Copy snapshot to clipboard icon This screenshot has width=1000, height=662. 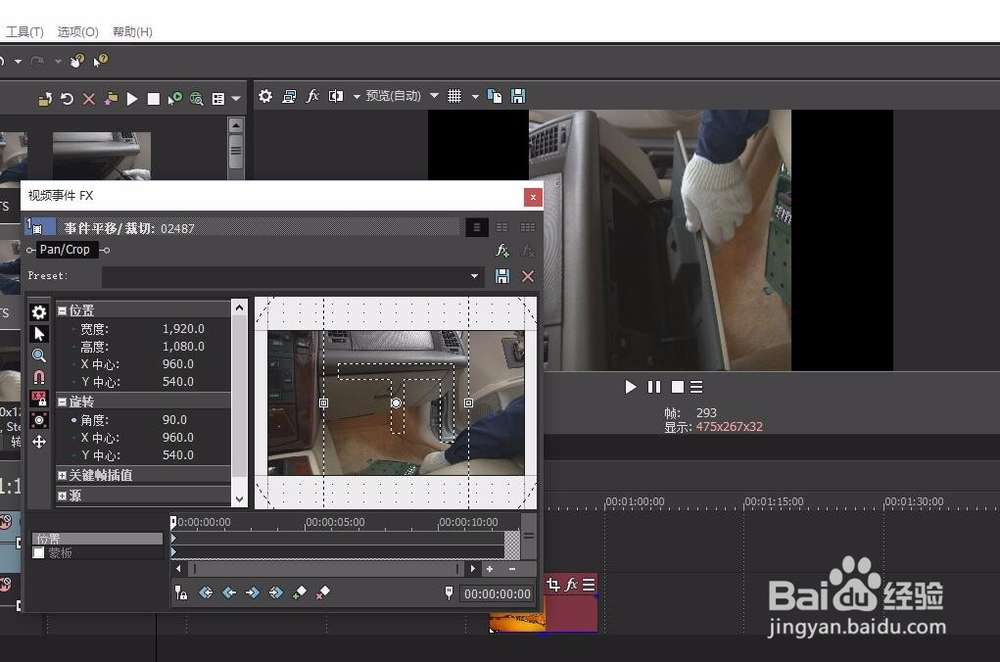tap(494, 96)
